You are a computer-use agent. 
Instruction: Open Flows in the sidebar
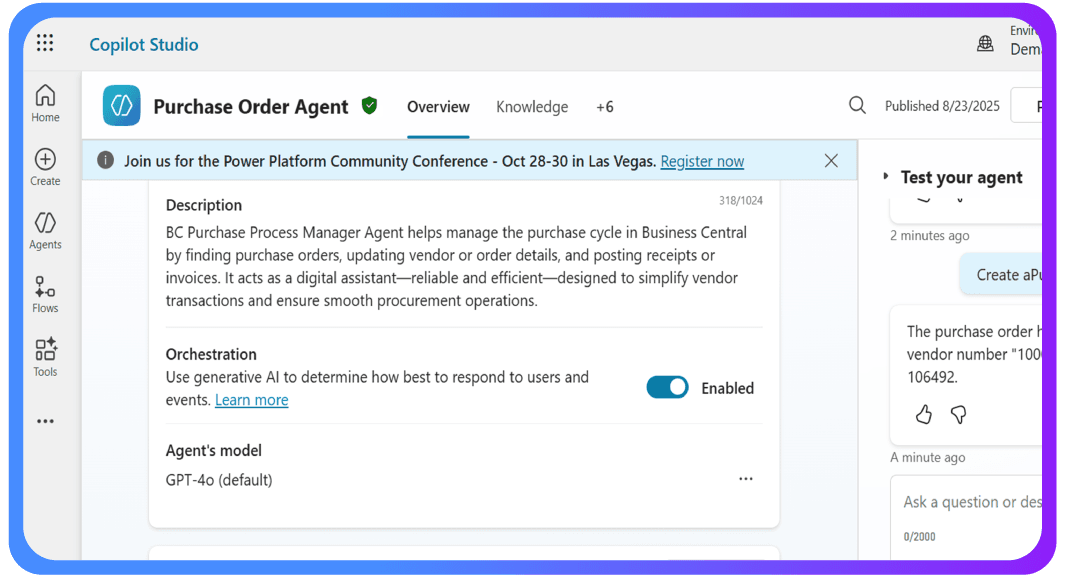coord(45,295)
